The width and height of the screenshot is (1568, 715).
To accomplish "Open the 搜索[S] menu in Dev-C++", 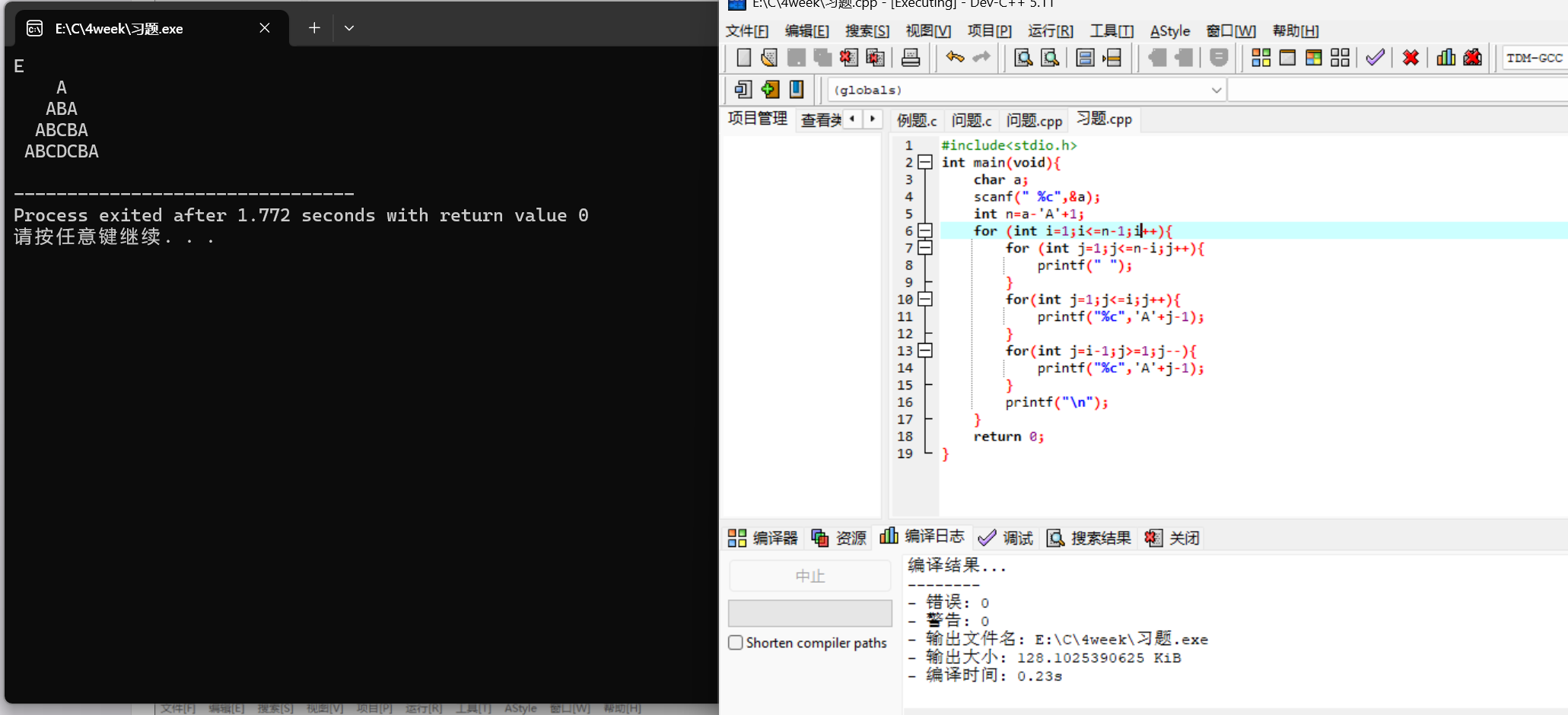I will pyautogui.click(x=867, y=31).
